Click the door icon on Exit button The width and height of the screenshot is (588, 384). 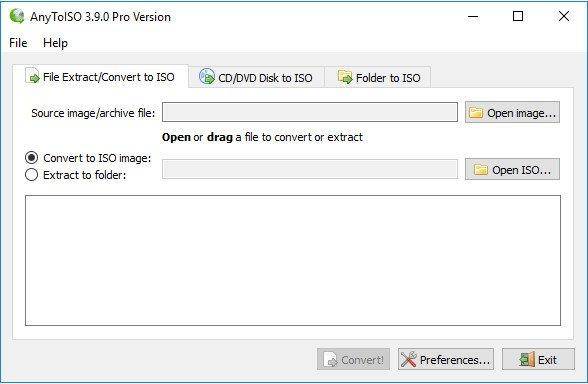click(x=526, y=359)
